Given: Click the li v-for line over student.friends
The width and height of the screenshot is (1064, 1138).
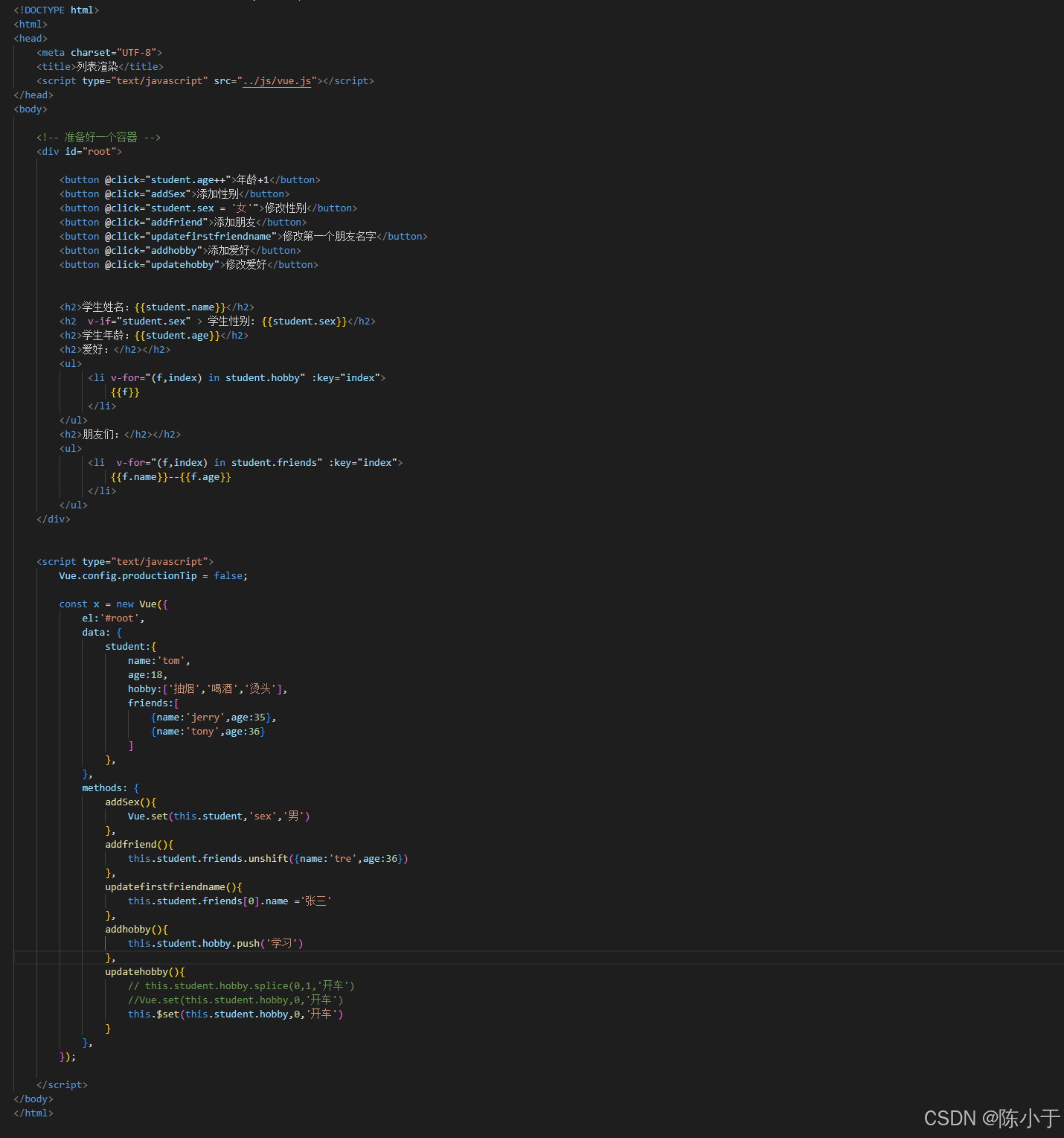Looking at the screenshot, I should click(246, 462).
